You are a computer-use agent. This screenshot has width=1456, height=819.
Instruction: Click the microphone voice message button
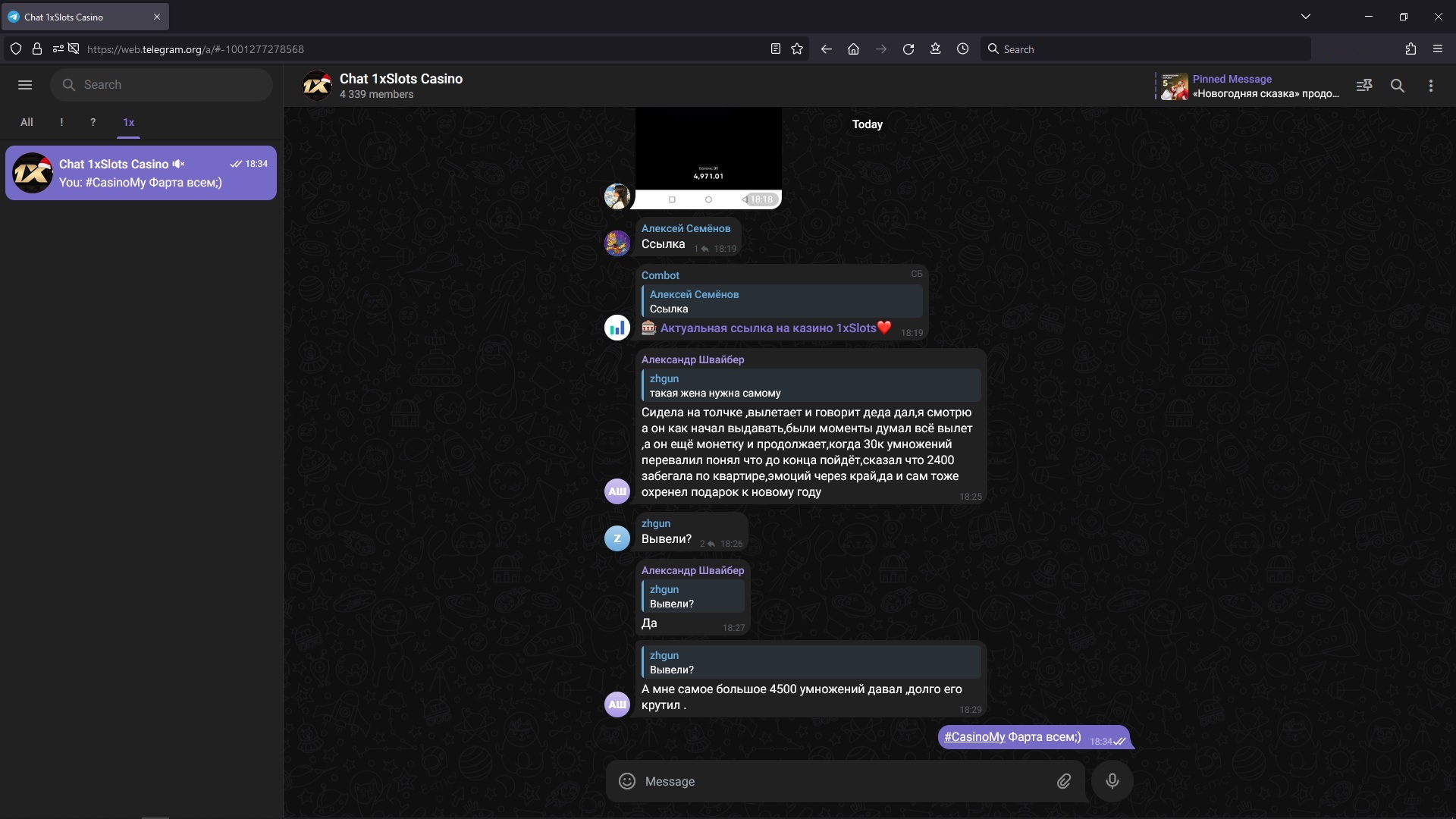1112,781
